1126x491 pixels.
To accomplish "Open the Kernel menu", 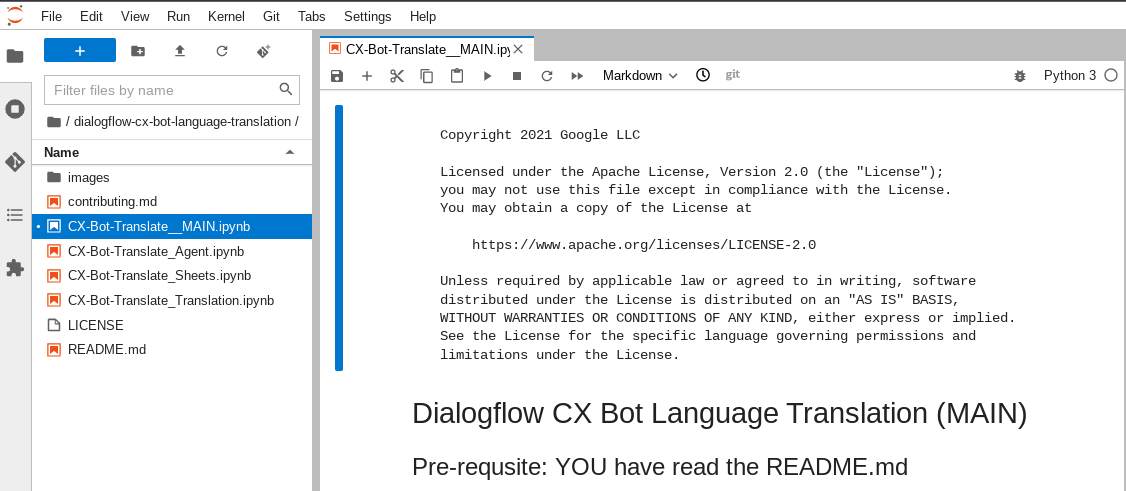I will click(x=226, y=16).
